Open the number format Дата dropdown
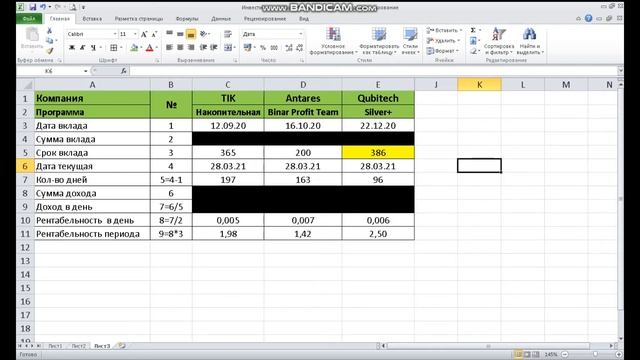This screenshot has width=640, height=360. (x=301, y=34)
